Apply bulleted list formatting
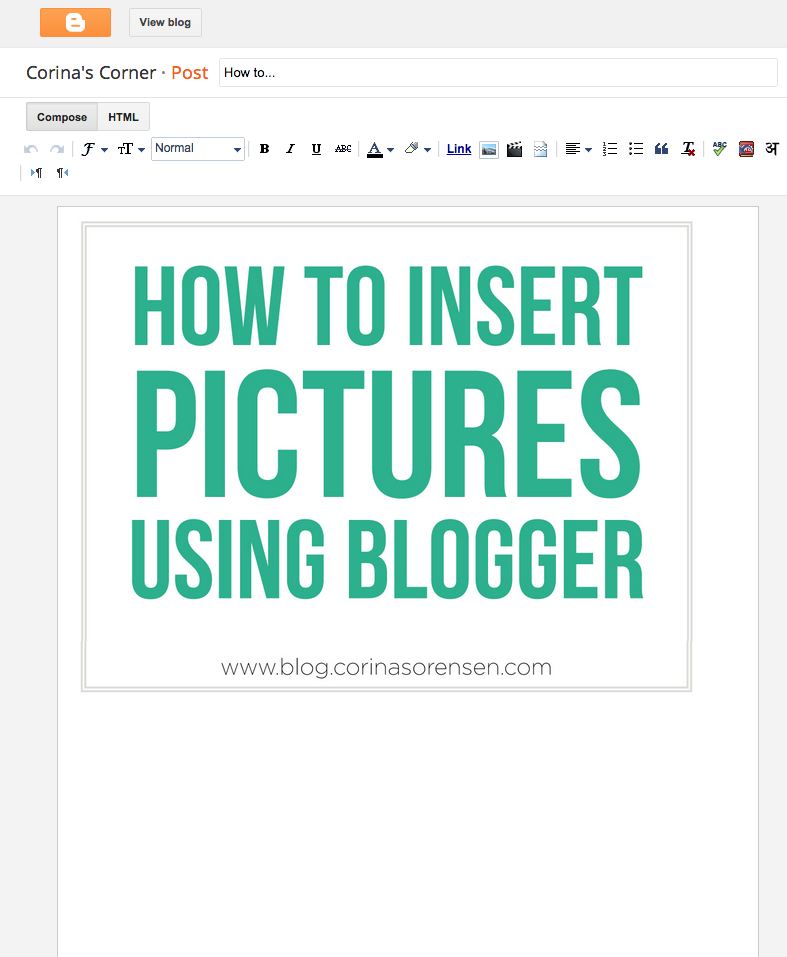This screenshot has width=787, height=957. tap(636, 149)
